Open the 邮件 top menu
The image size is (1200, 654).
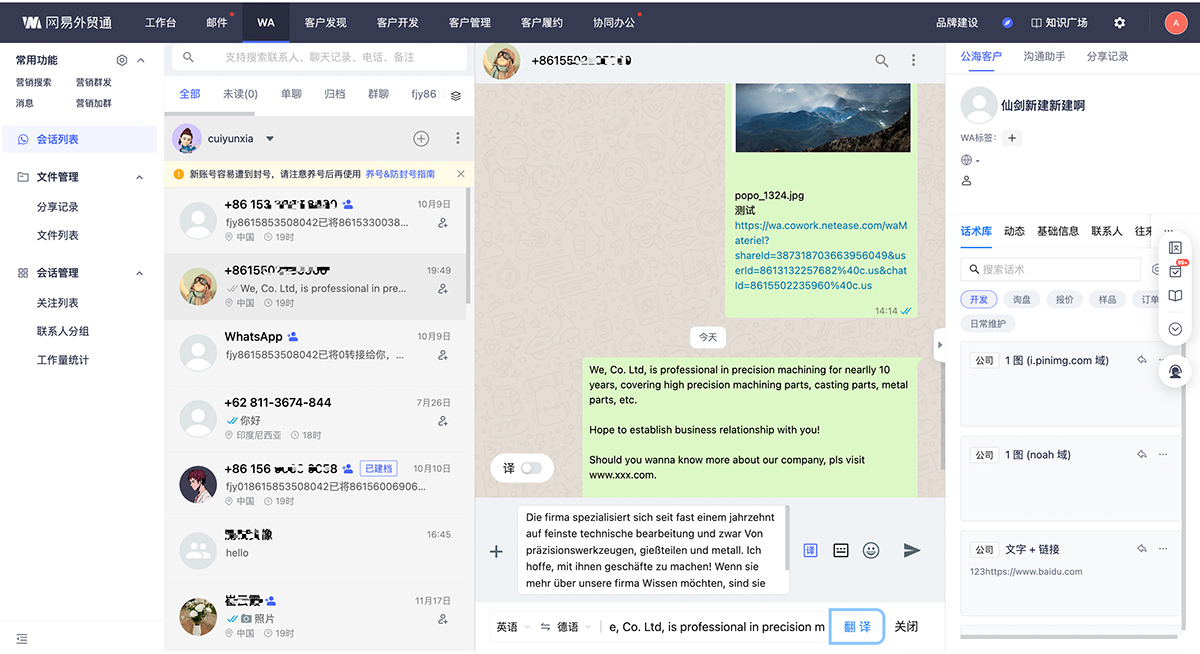pos(216,22)
